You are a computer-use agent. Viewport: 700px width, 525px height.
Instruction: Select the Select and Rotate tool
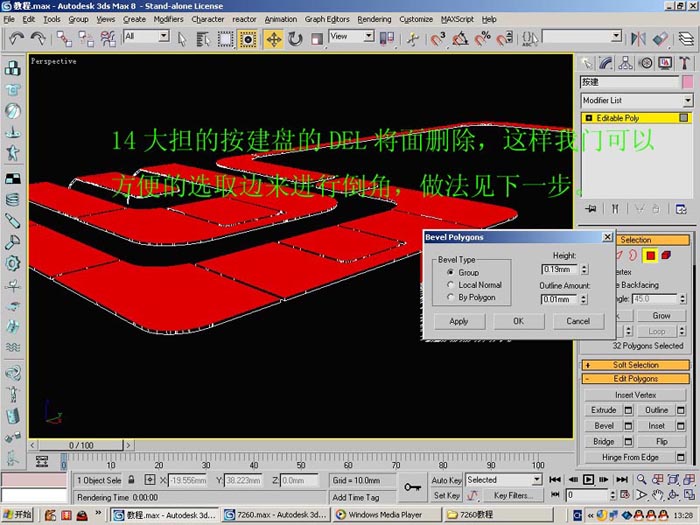pos(295,39)
